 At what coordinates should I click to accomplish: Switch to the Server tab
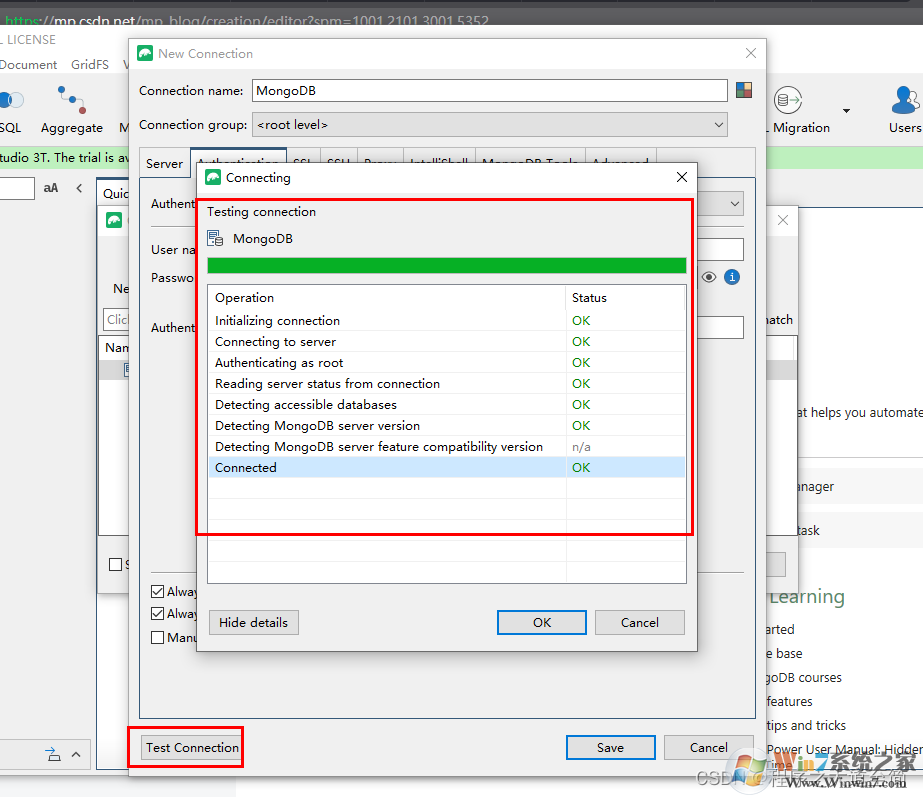(164, 164)
